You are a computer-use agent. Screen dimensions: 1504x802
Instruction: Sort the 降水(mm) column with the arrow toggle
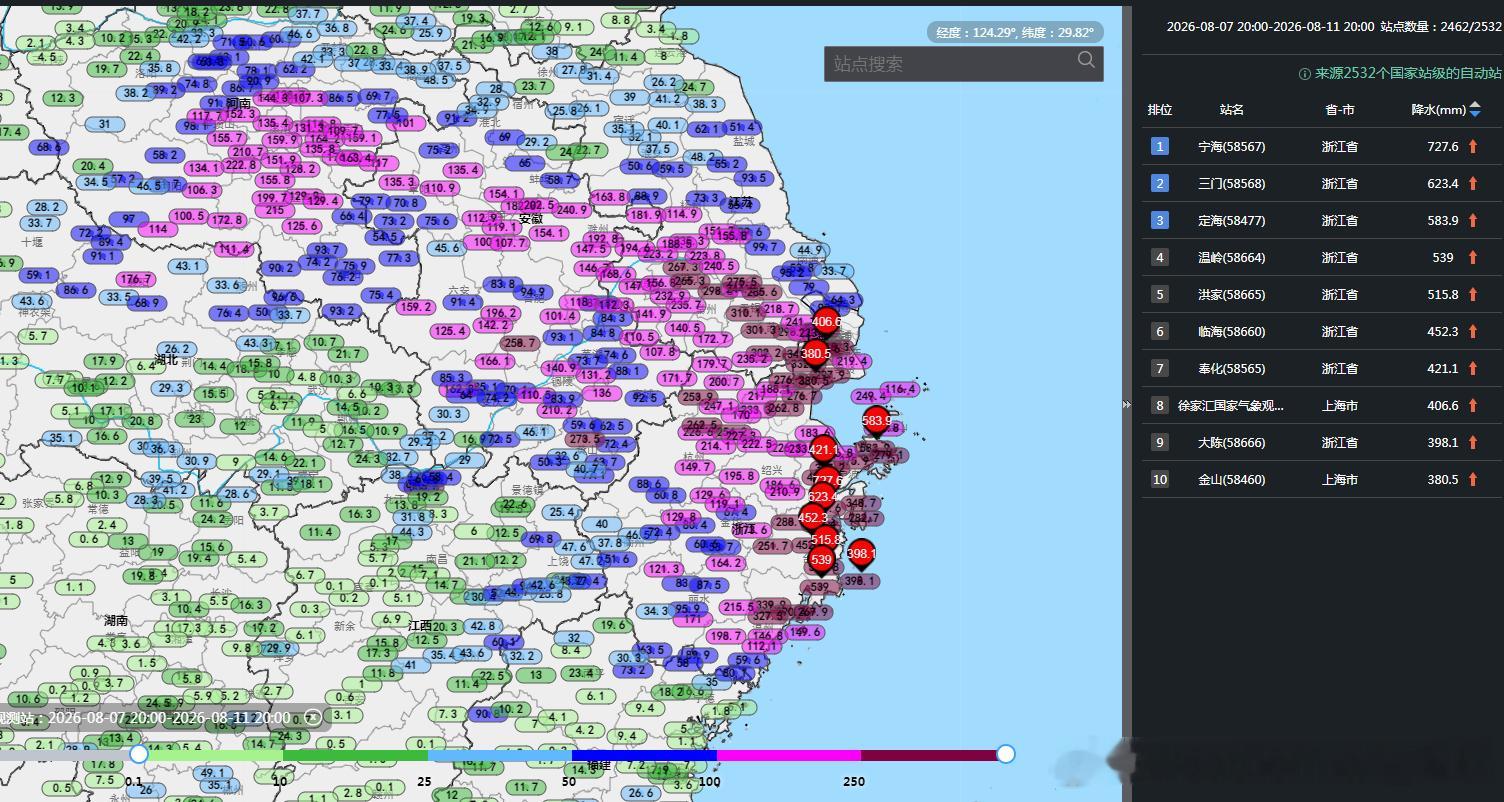[x=1475, y=110]
